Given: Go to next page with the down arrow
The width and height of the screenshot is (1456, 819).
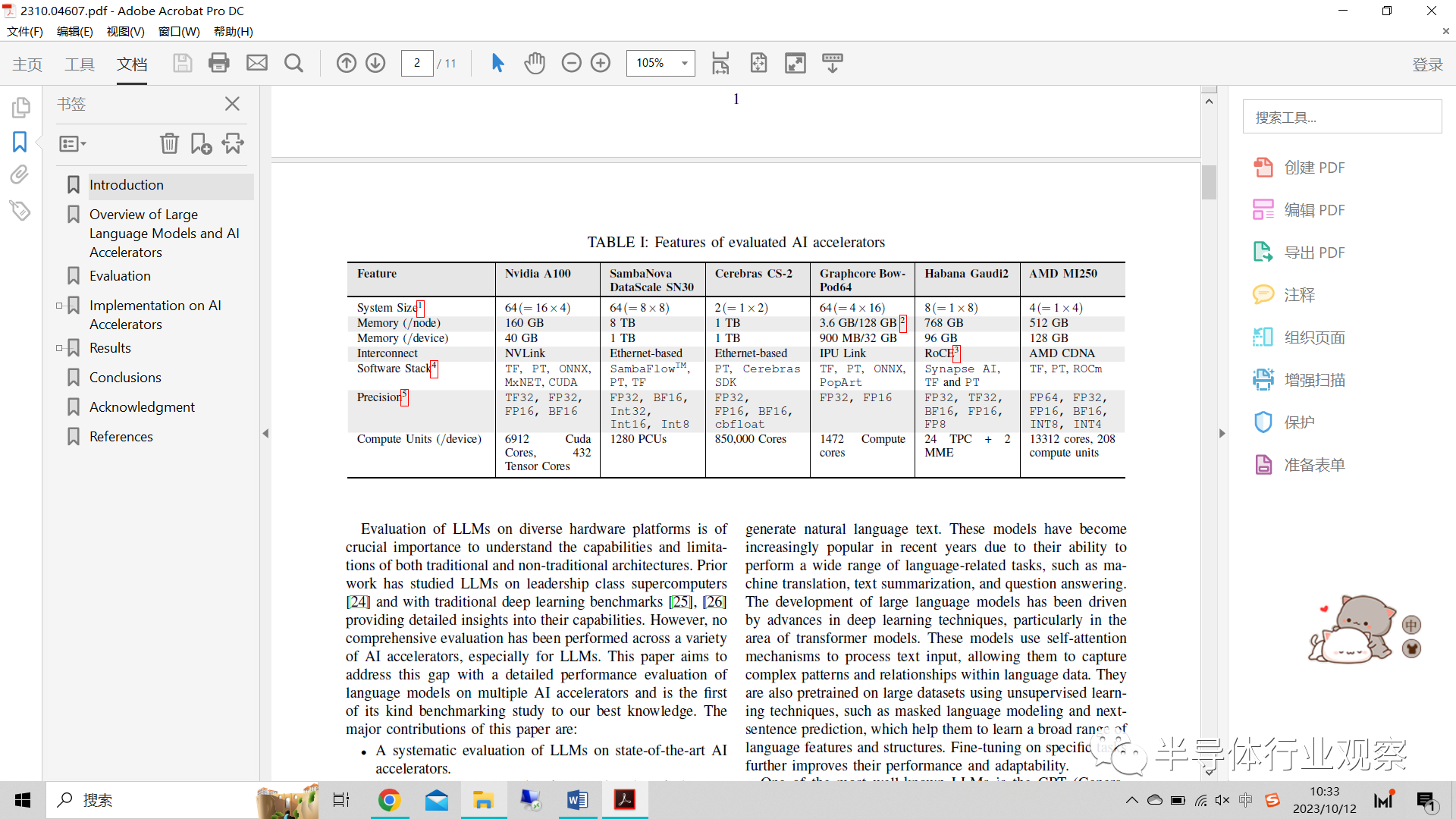Looking at the screenshot, I should (375, 63).
